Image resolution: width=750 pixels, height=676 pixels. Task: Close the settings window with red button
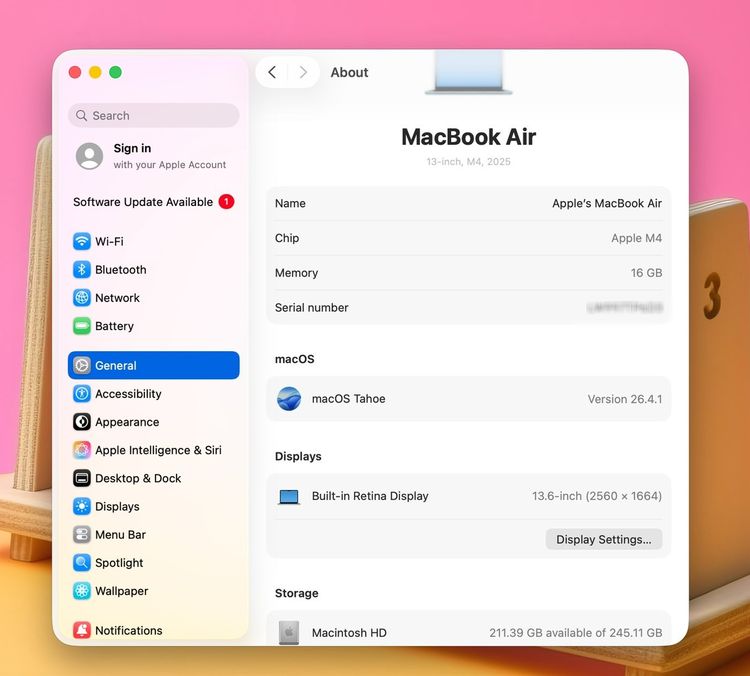tap(75, 72)
